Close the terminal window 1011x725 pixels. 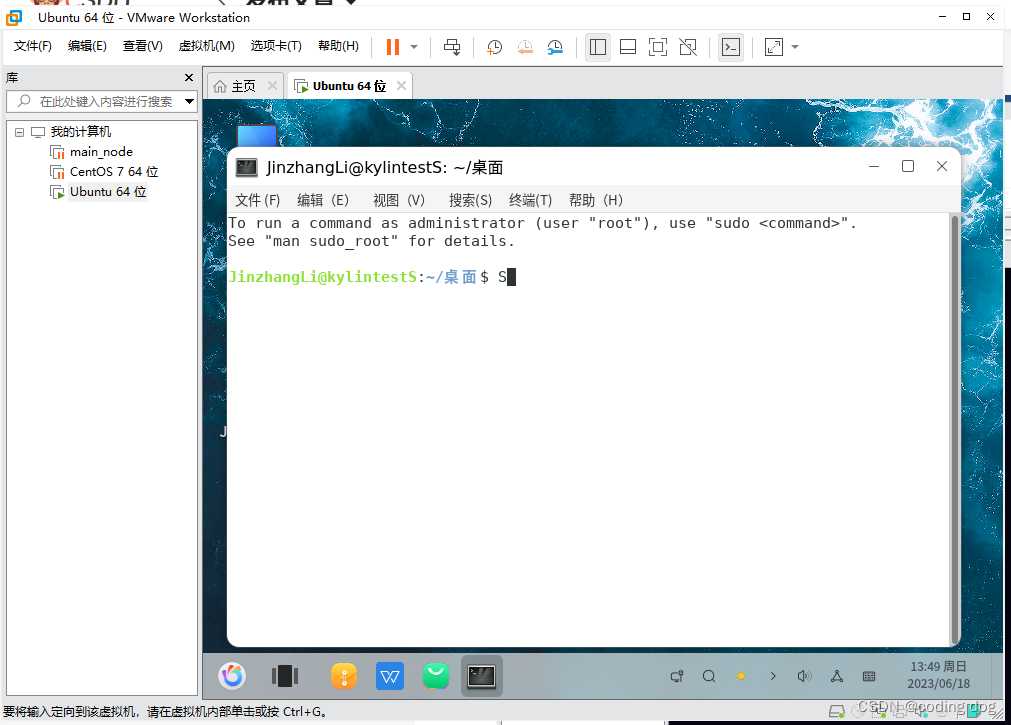tap(942, 166)
